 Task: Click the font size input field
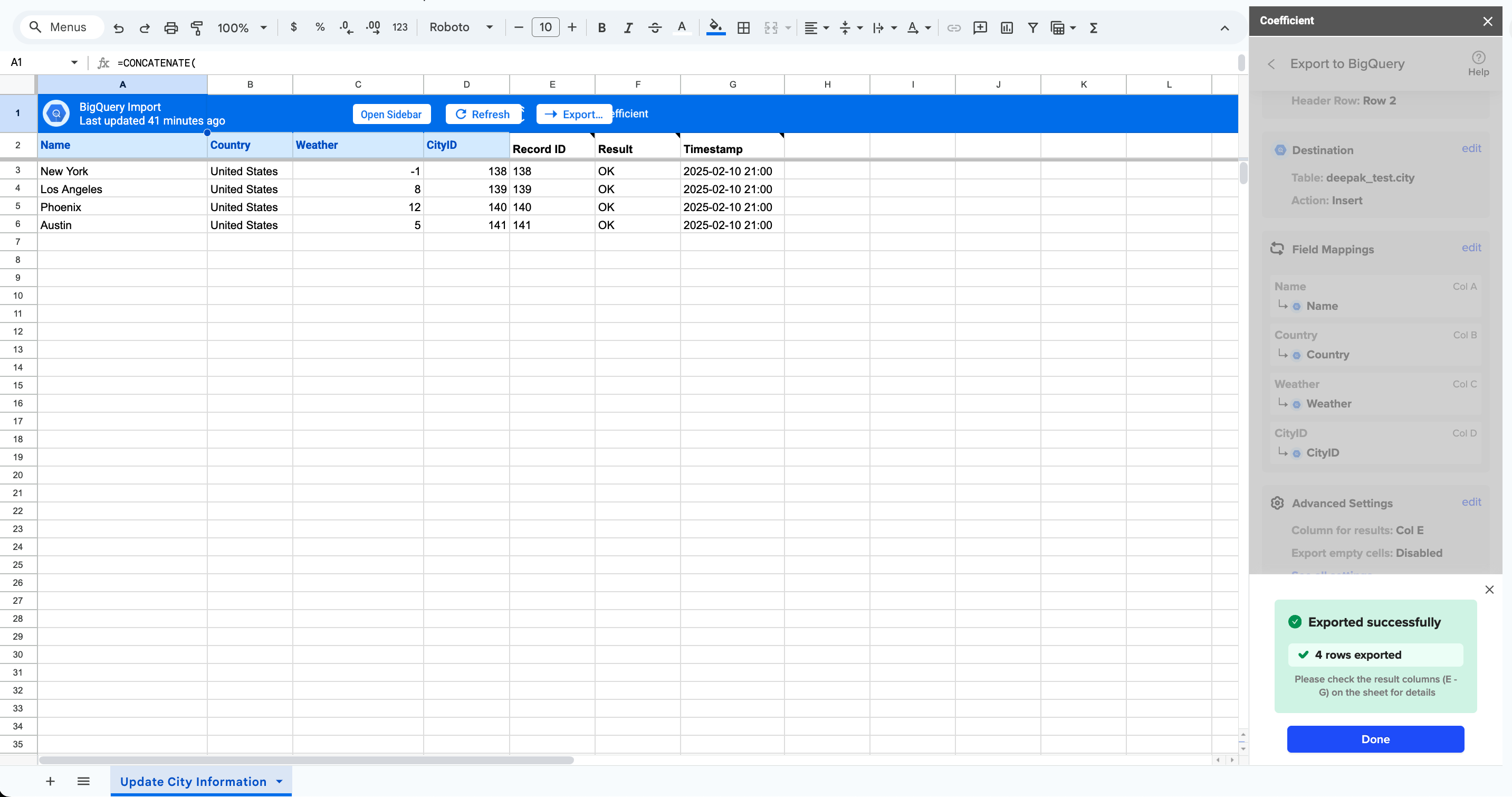click(546, 27)
